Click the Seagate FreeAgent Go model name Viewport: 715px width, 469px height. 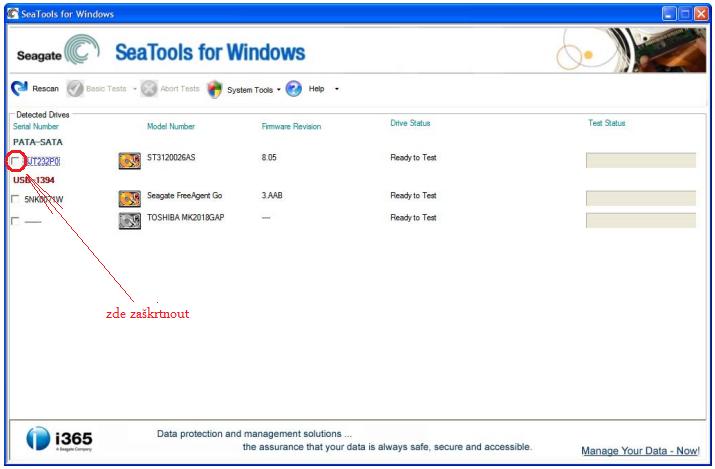(185, 196)
